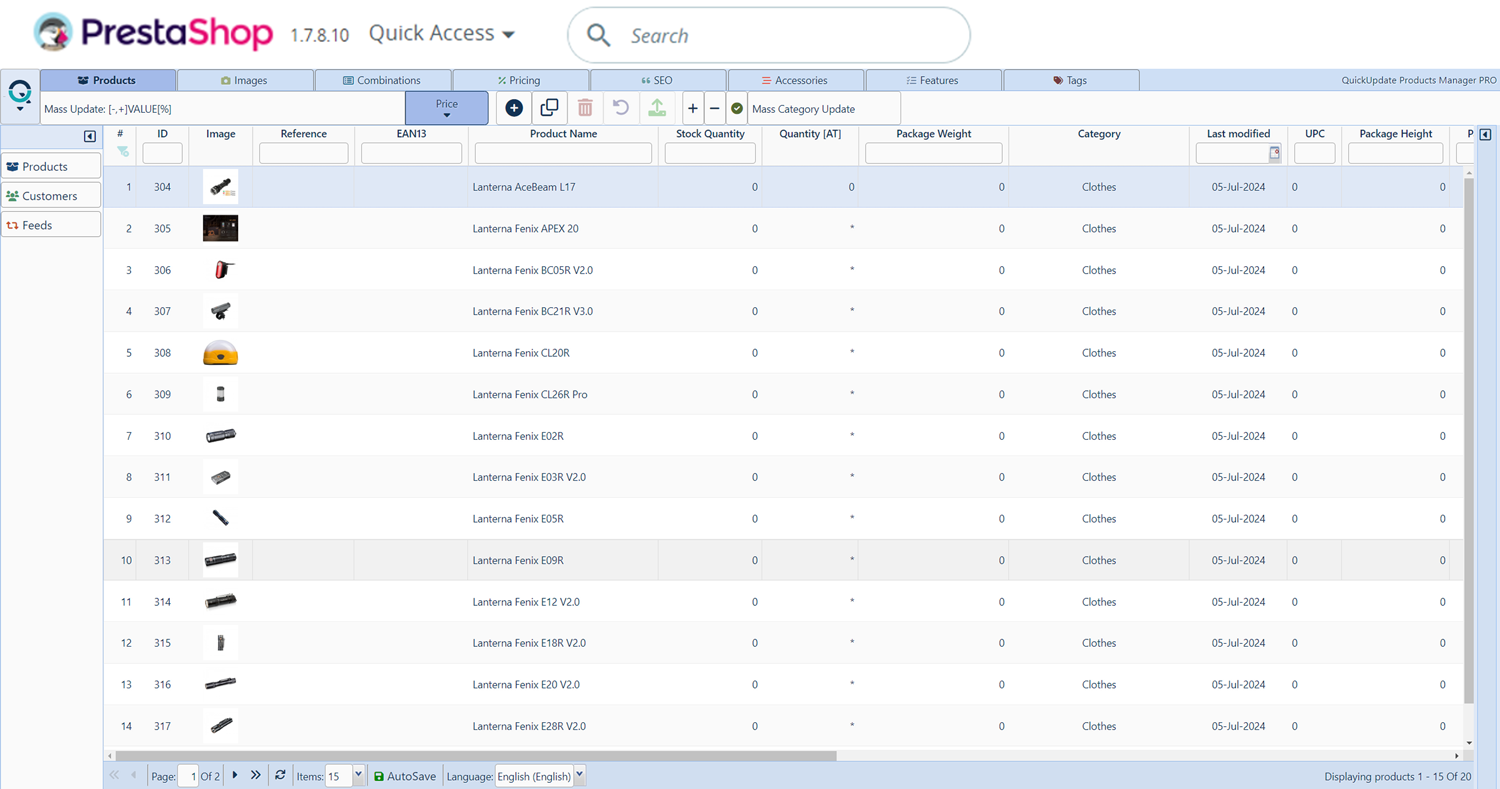This screenshot has width=1500, height=789.
Task: Open Customers in the left sidebar
Action: point(50,196)
